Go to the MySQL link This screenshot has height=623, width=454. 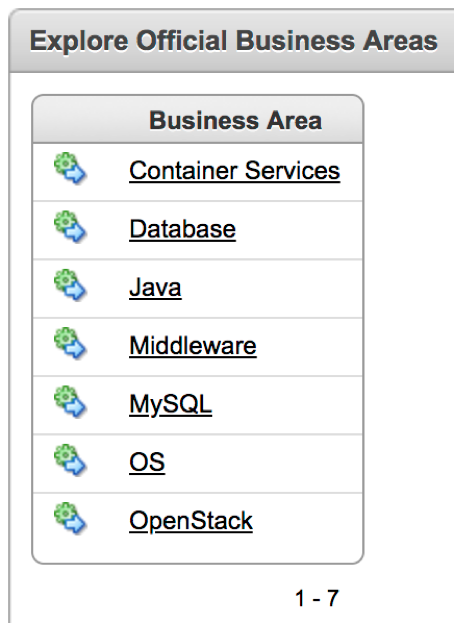click(x=170, y=405)
